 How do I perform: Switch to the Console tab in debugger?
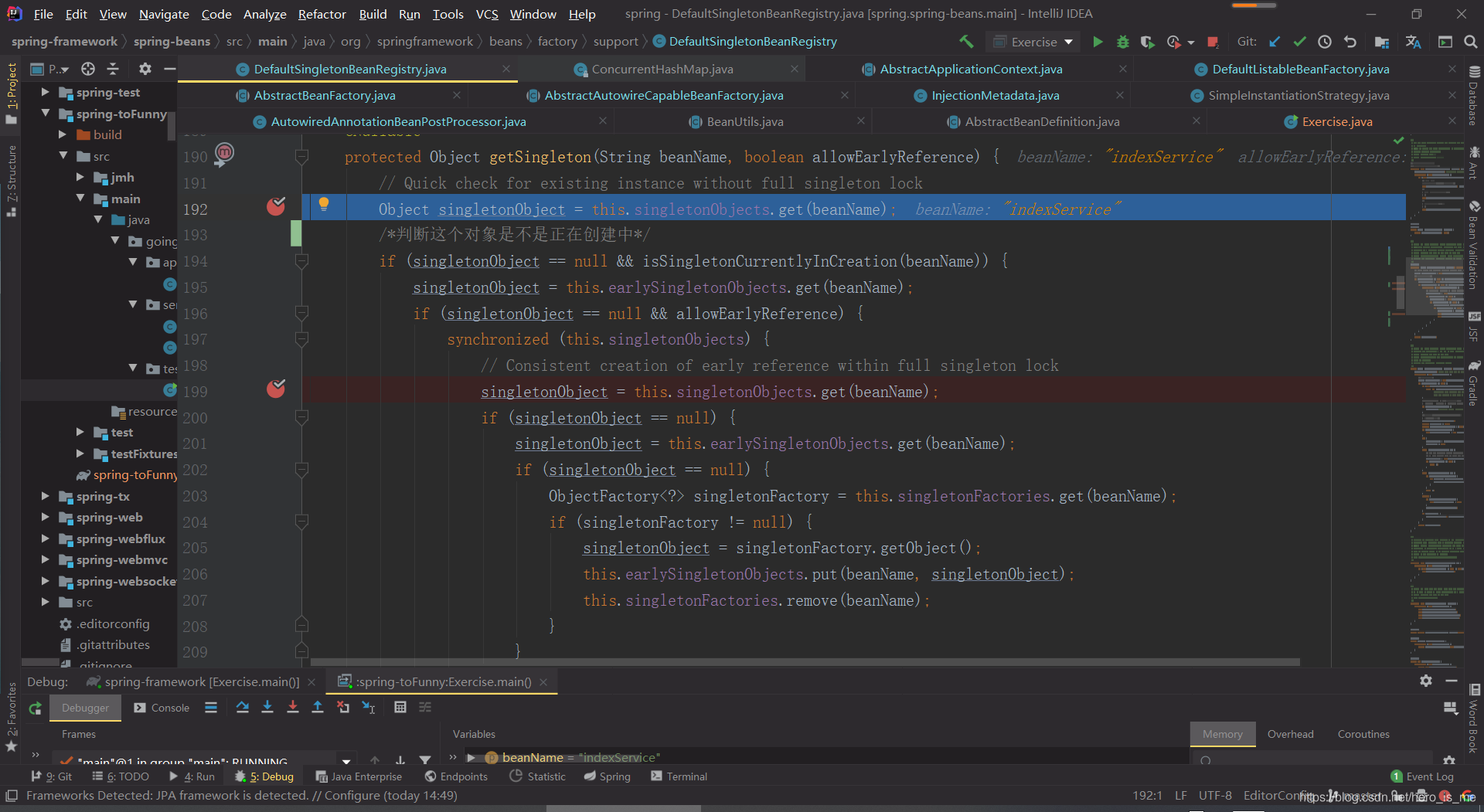click(162, 708)
